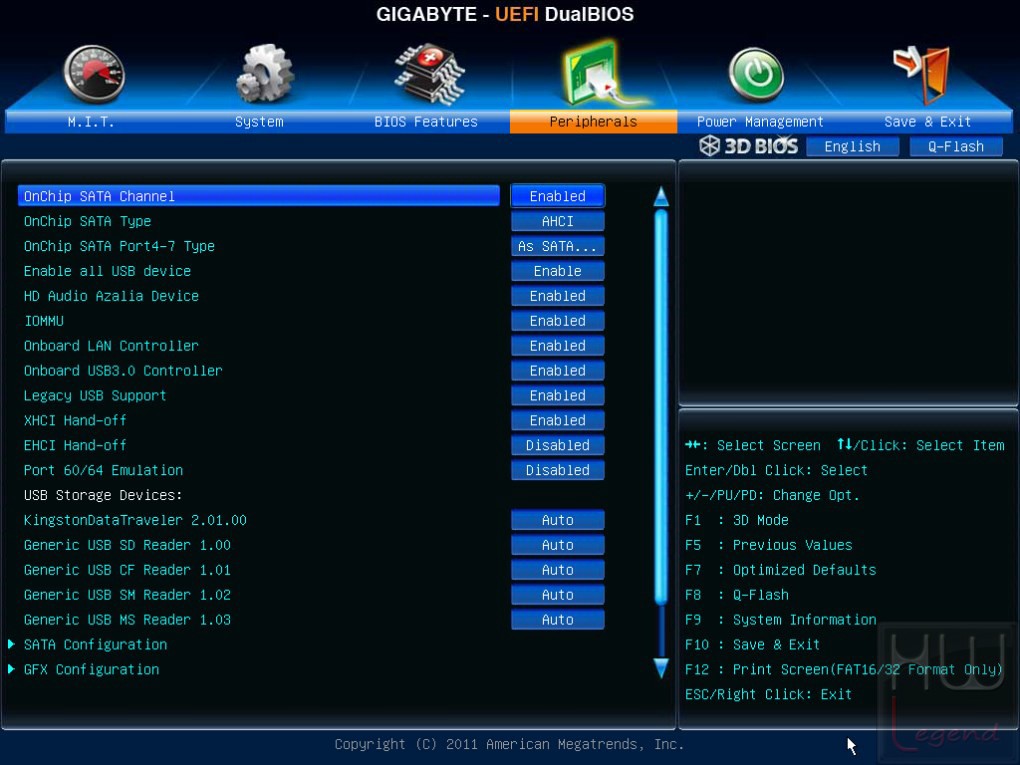Screen dimensions: 1020x765
Task: Select the XHCI Hand-off label
Action: [x=75, y=420]
